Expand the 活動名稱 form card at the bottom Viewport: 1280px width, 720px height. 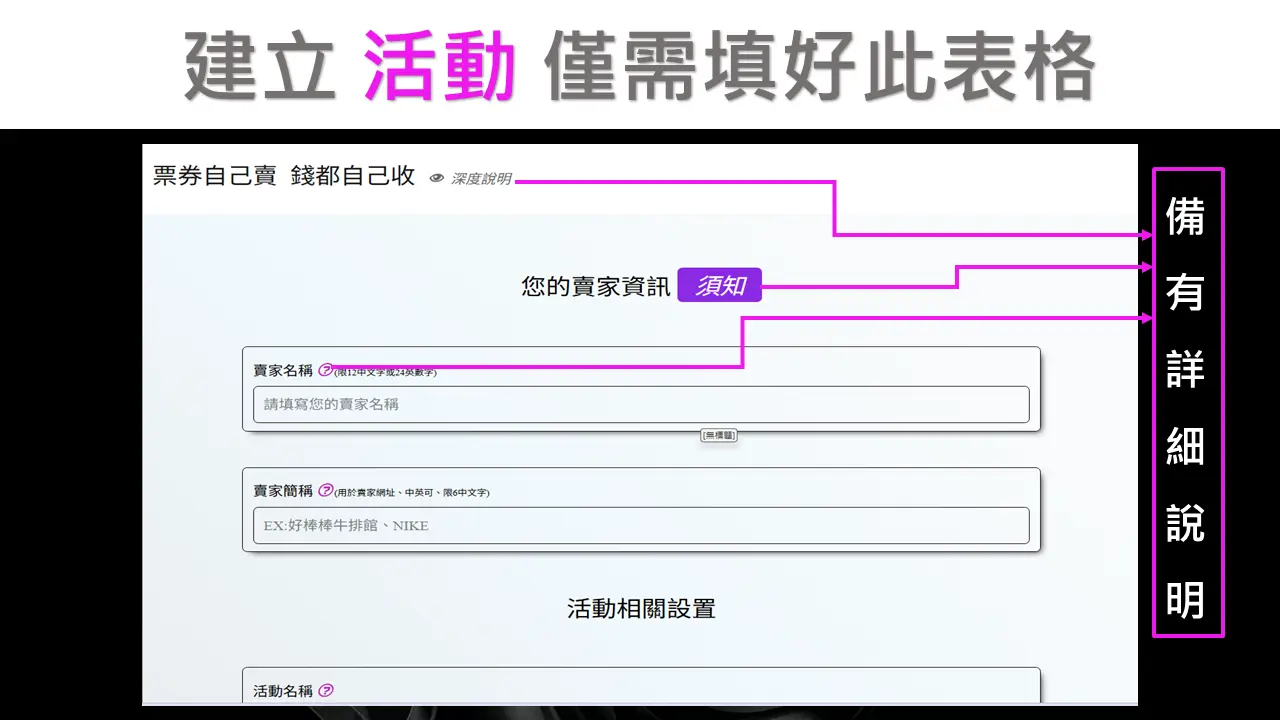pos(640,690)
